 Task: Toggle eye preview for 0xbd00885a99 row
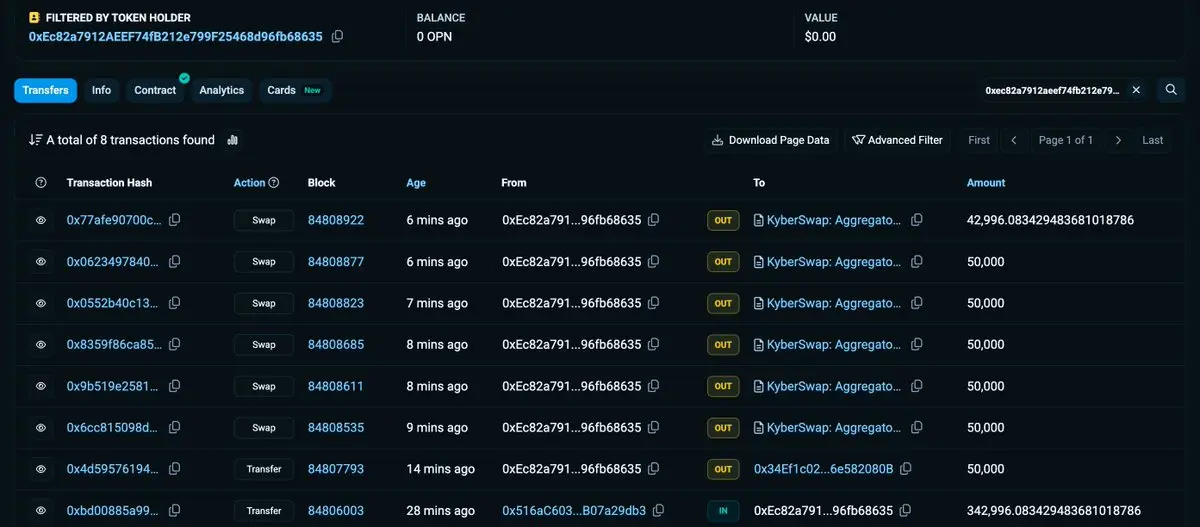pyautogui.click(x=41, y=511)
